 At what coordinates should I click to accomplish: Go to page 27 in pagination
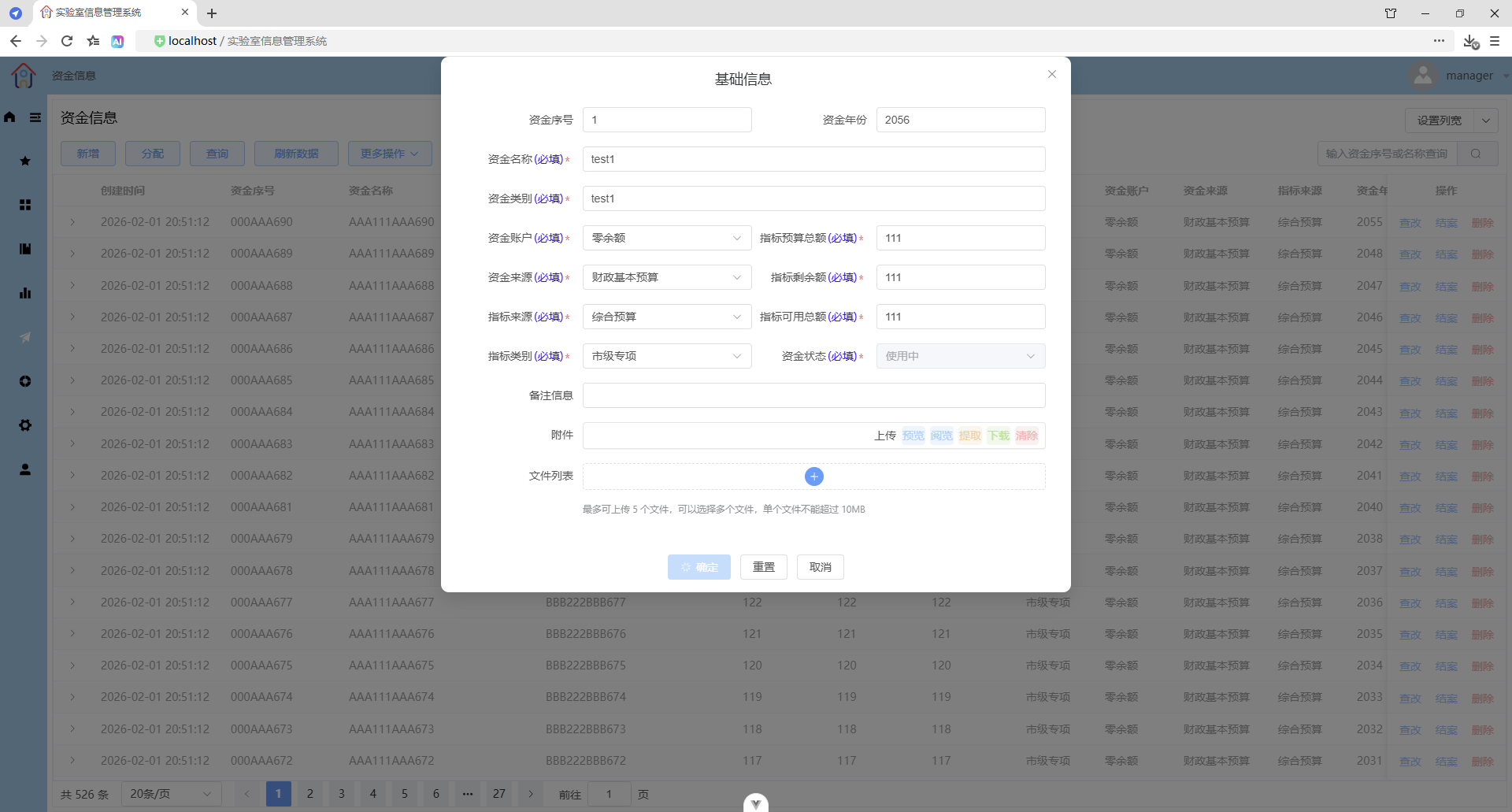click(499, 794)
